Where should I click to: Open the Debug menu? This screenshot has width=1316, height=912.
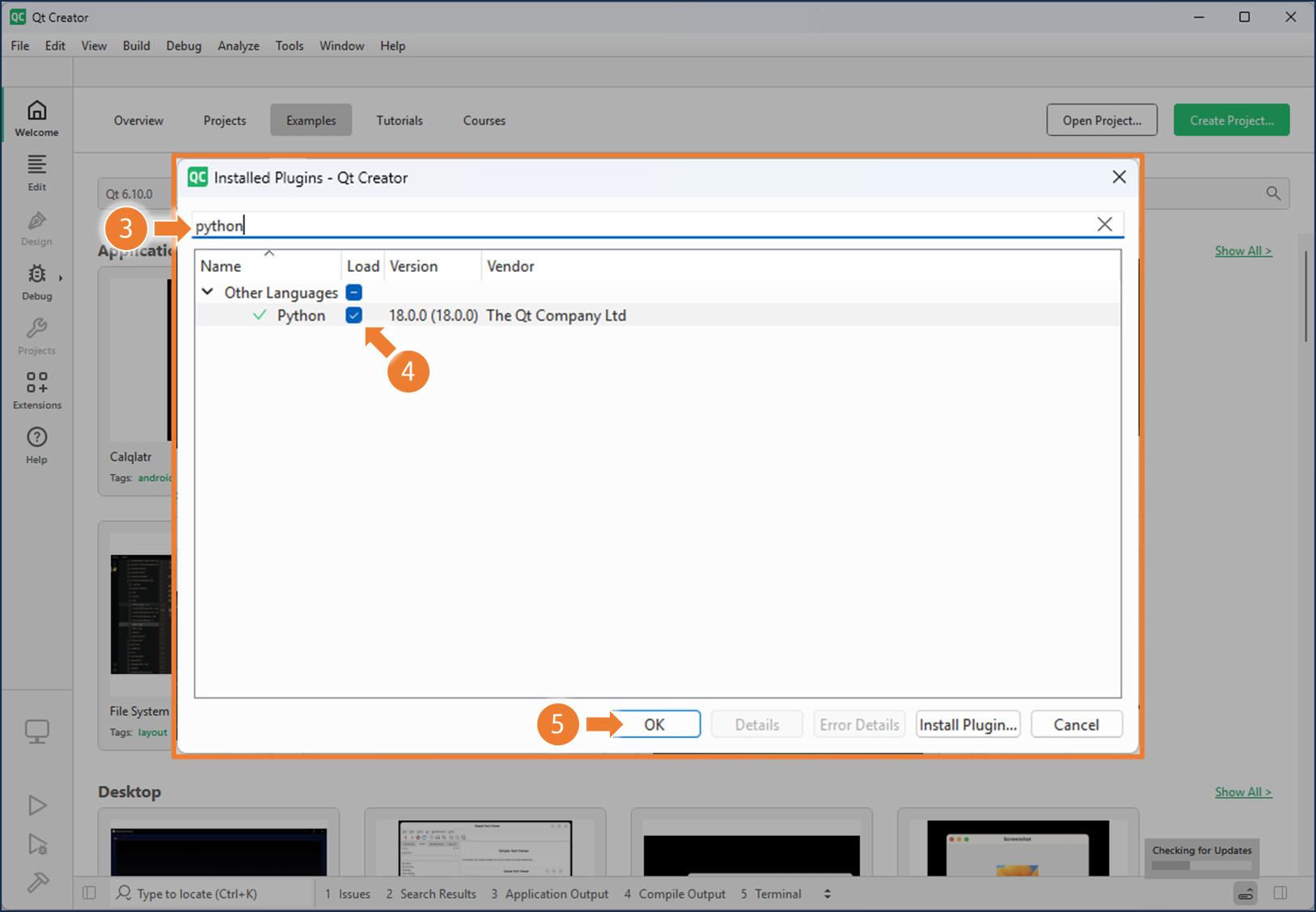pyautogui.click(x=184, y=45)
